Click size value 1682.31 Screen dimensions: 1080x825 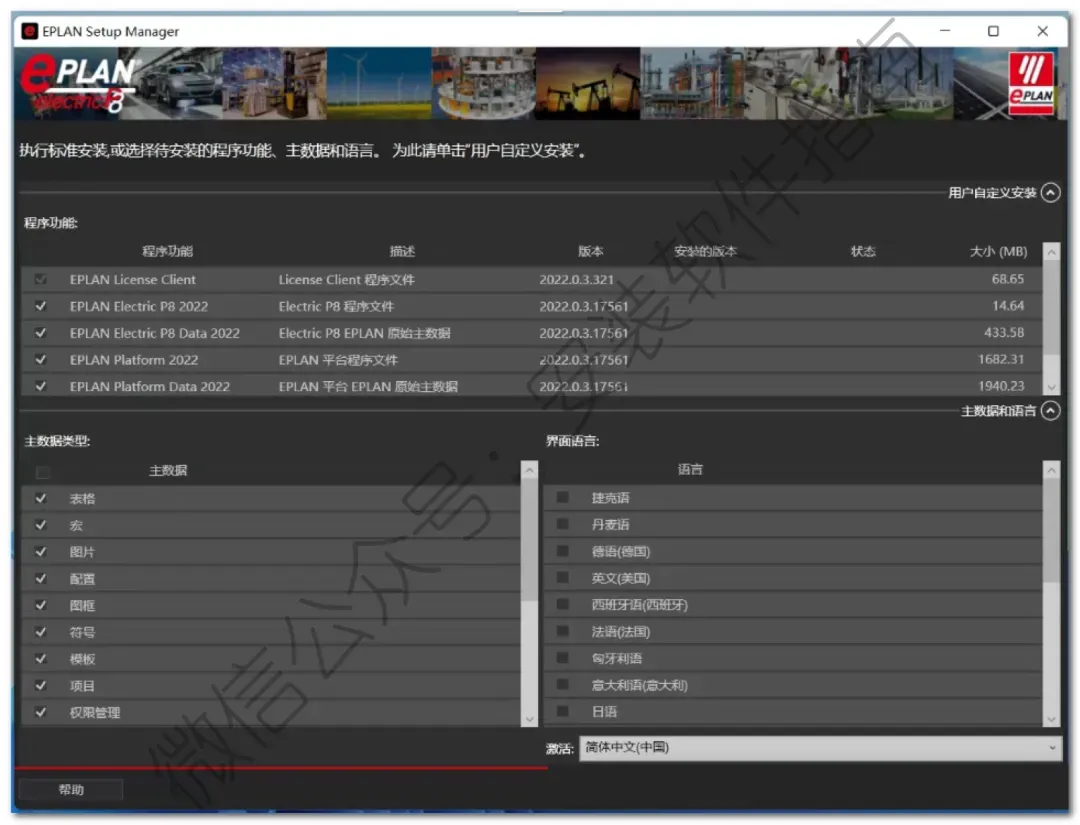(x=1001, y=359)
